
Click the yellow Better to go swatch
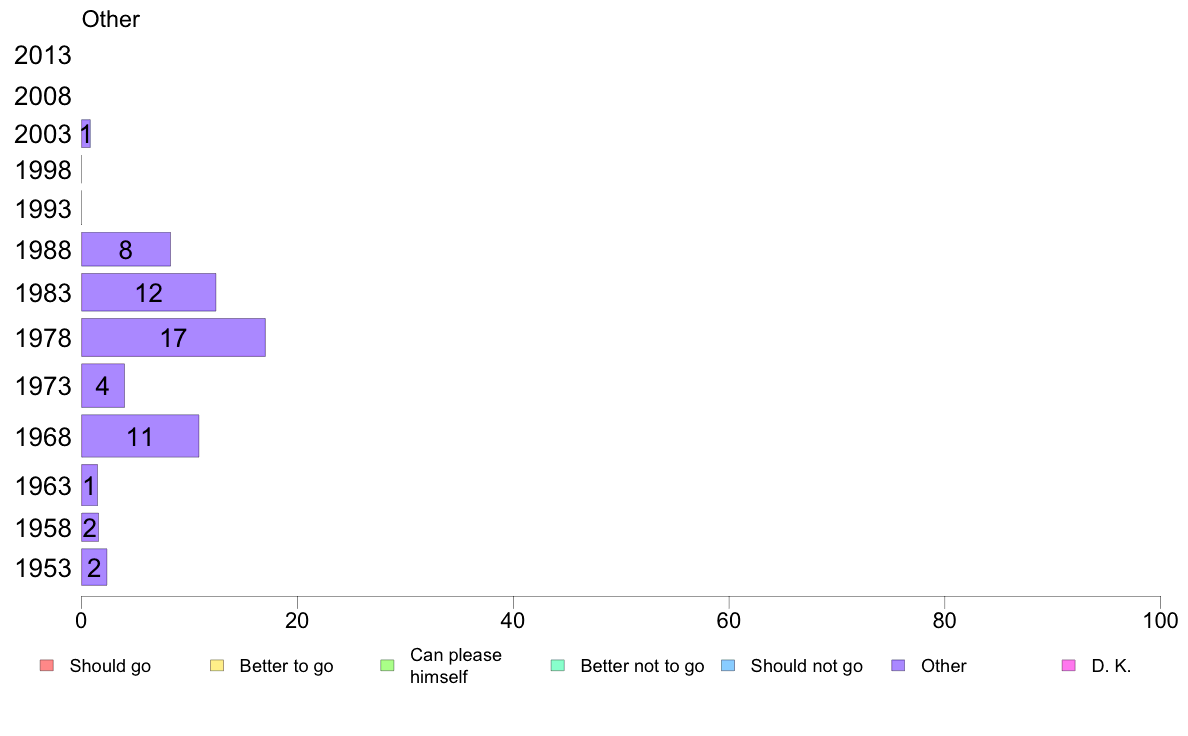click(x=217, y=666)
